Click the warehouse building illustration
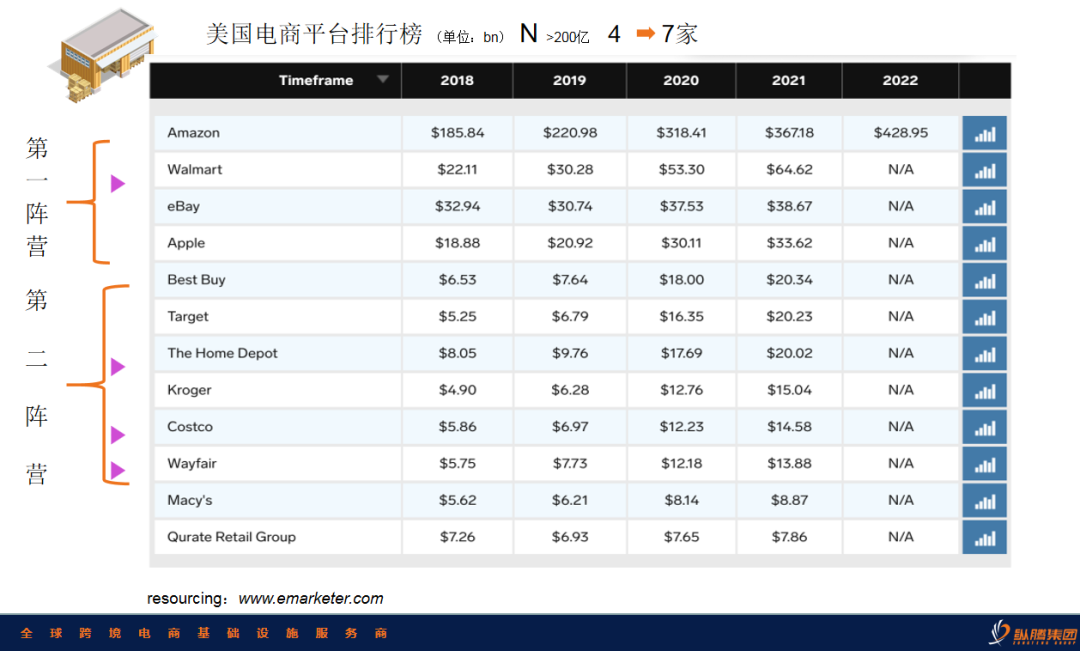The width and height of the screenshot is (1080, 651). [102, 55]
